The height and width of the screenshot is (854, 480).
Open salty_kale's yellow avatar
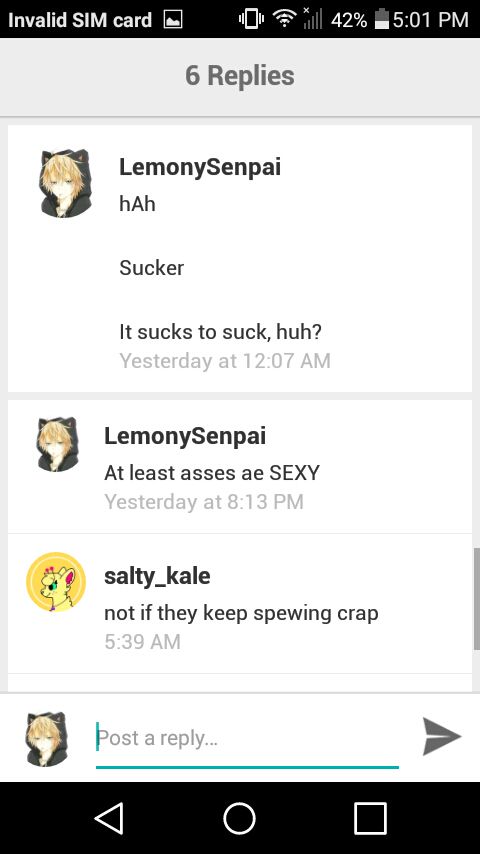[x=56, y=582]
